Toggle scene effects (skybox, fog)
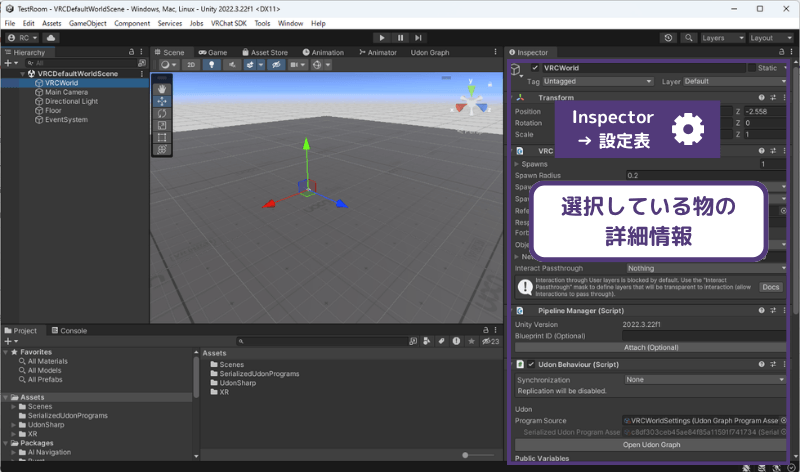Screen dimensions: 800x472 pos(249,65)
